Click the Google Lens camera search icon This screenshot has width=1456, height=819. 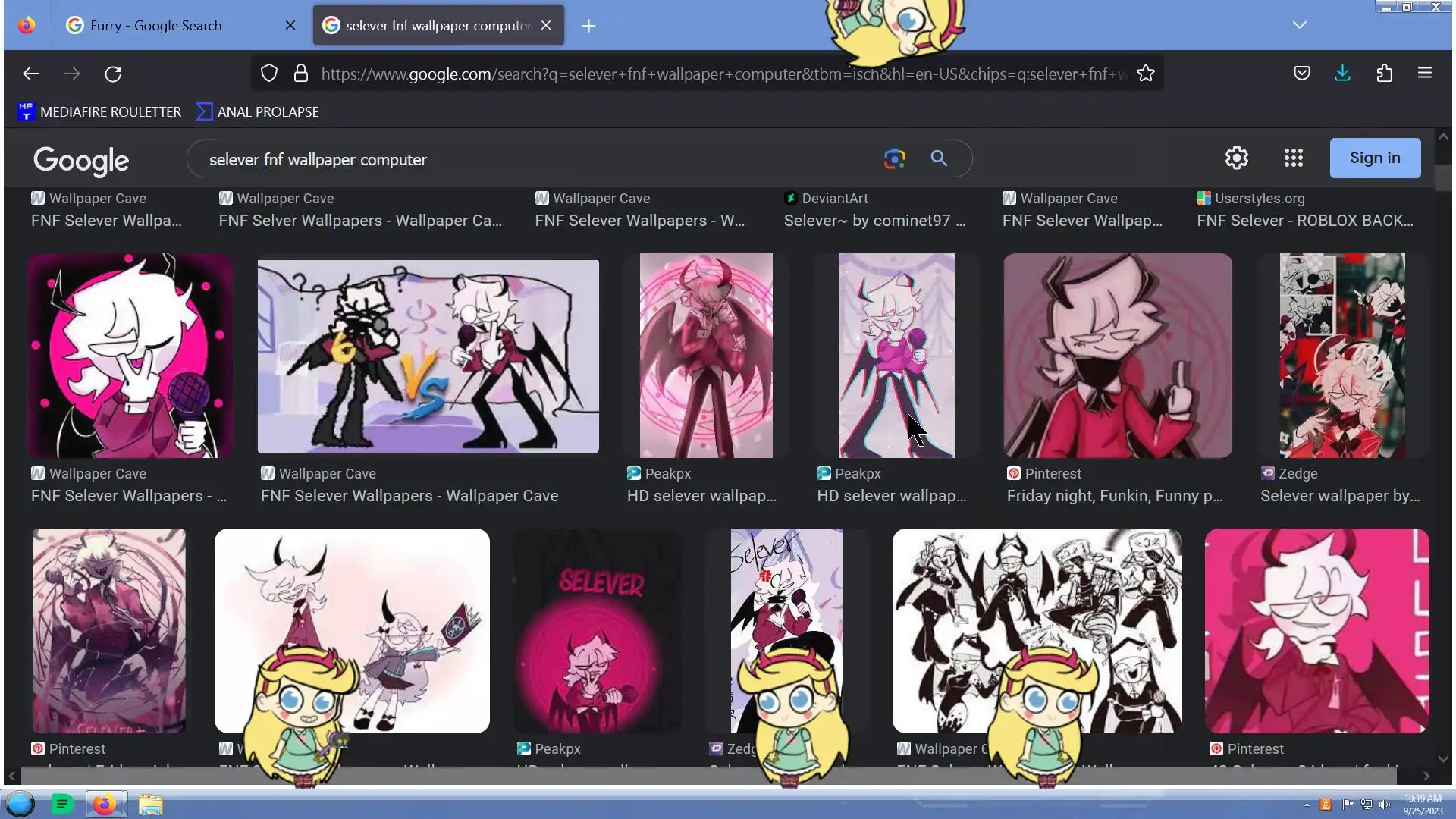point(894,158)
